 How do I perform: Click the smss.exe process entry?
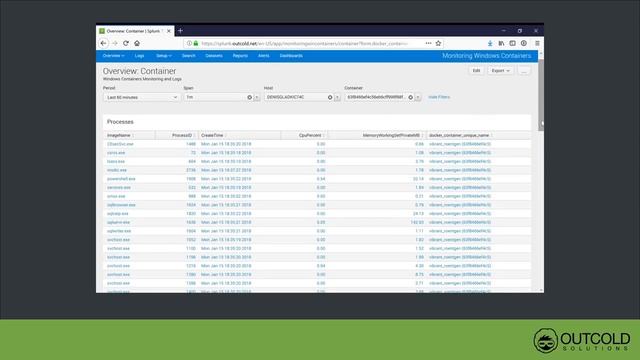(x=116, y=196)
